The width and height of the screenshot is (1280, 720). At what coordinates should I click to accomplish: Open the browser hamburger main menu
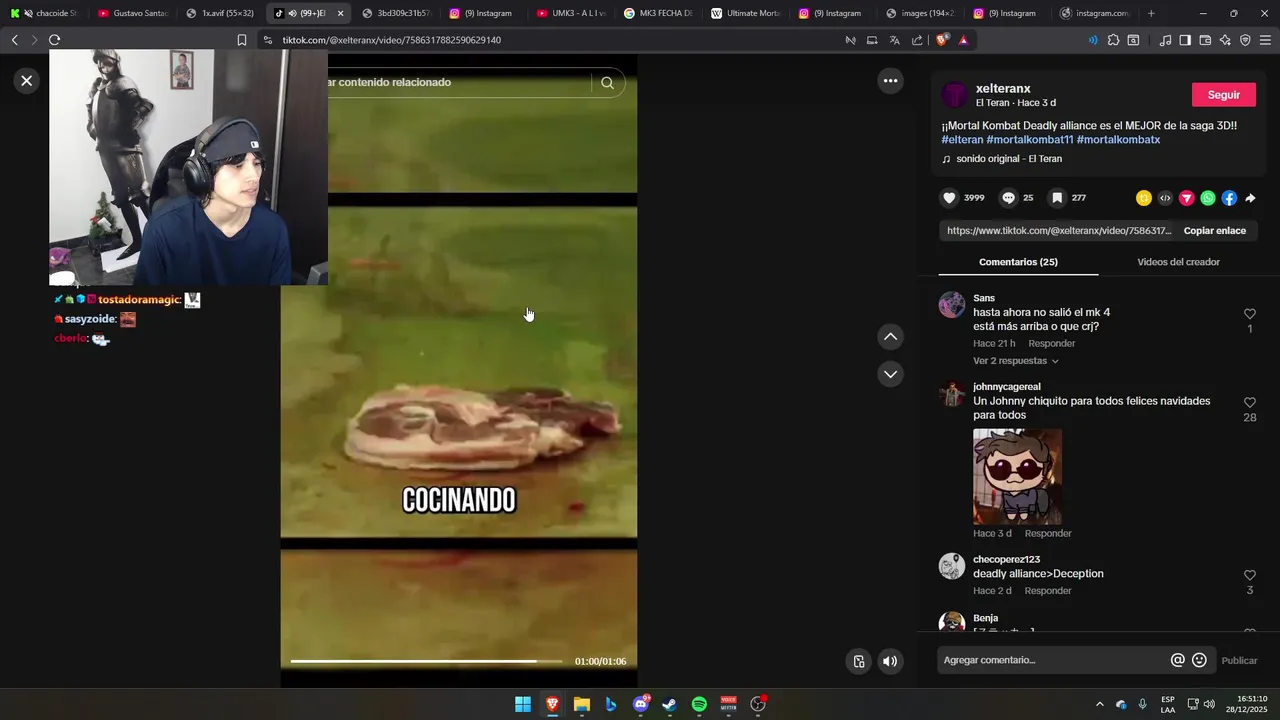[1266, 40]
